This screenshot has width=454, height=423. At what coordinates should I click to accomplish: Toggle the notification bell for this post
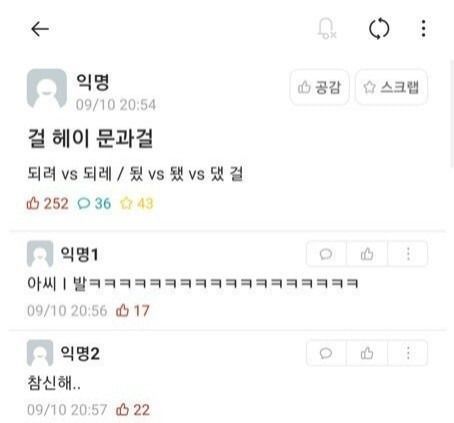coord(327,29)
